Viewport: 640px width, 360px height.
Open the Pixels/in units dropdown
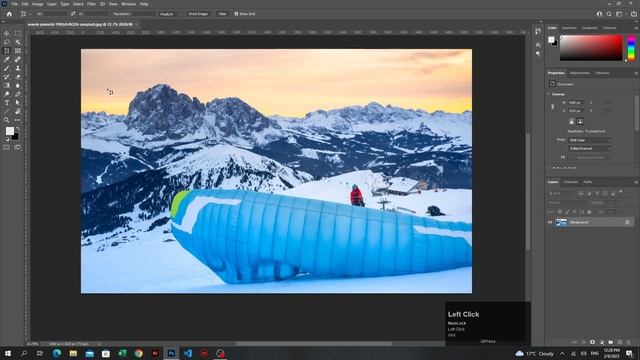(170, 14)
